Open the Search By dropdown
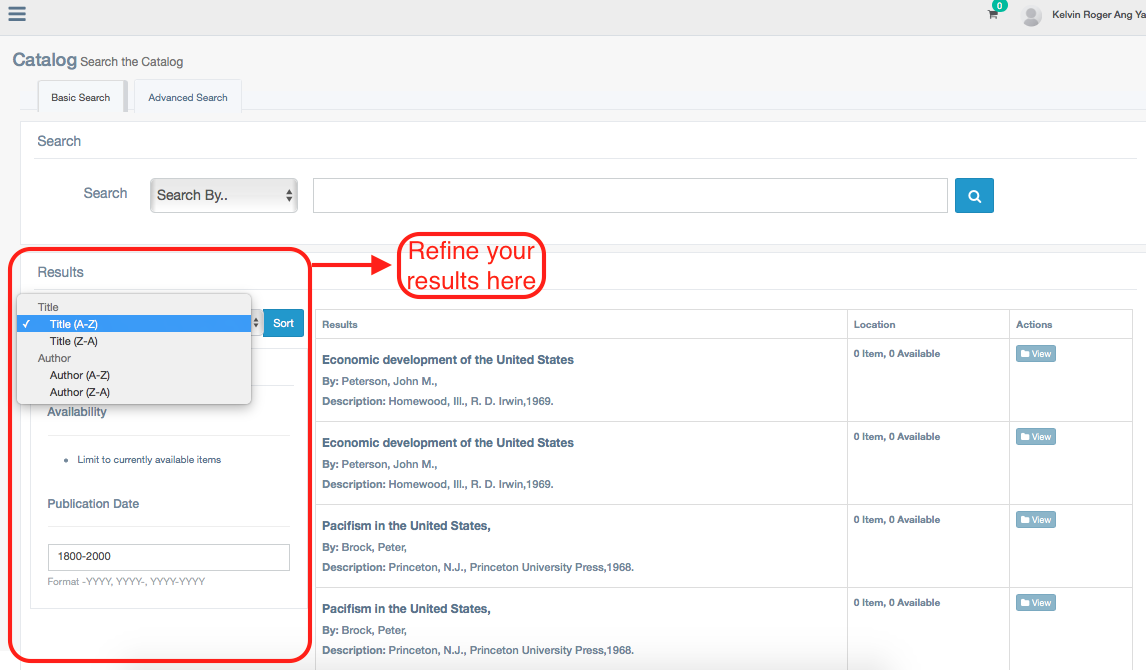1146x670 pixels. [224, 196]
